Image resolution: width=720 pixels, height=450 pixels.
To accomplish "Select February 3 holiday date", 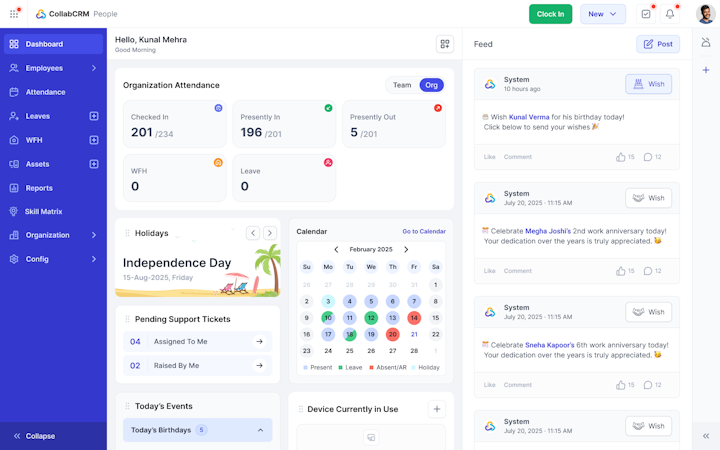I will click(328, 301).
